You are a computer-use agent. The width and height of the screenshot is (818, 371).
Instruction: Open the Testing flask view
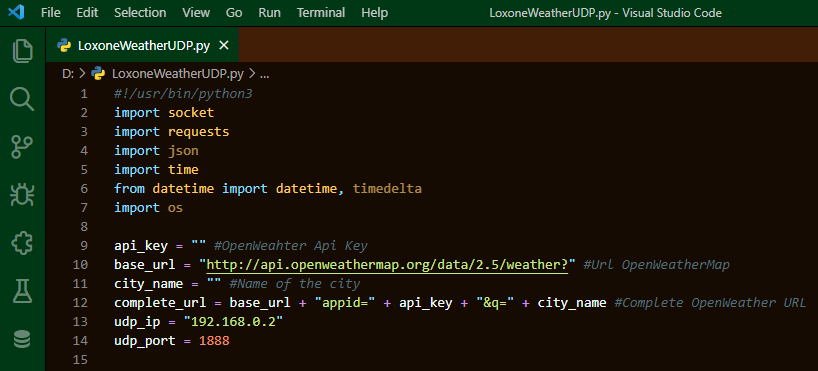22,292
